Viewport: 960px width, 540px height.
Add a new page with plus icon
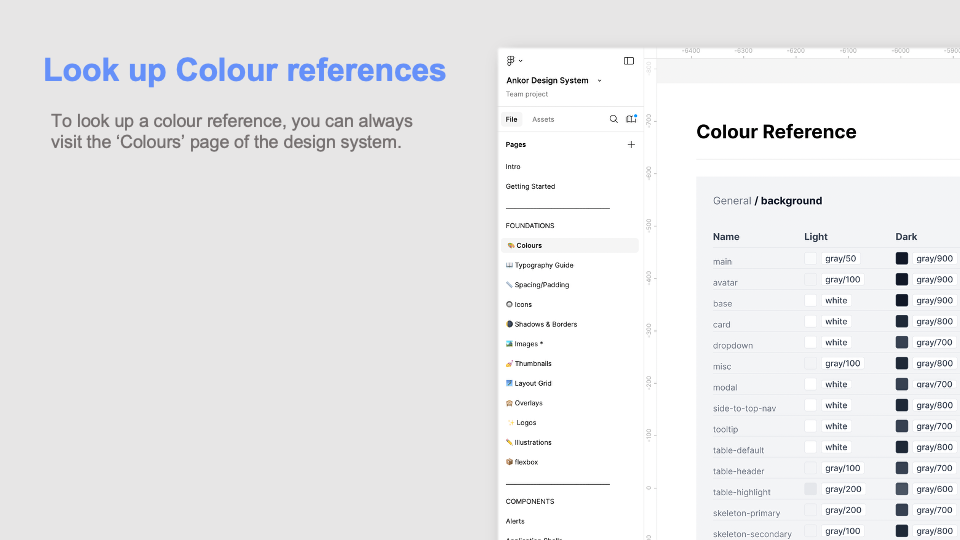(x=631, y=145)
